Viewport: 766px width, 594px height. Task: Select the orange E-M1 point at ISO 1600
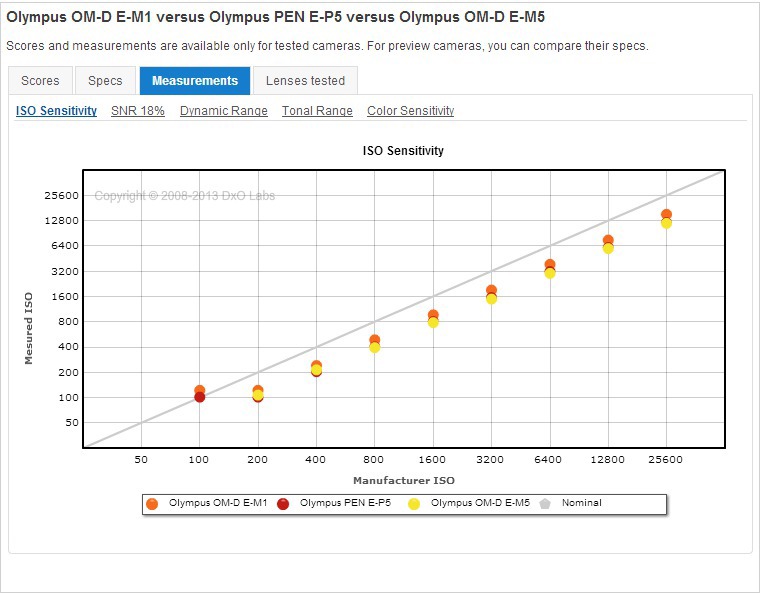tap(433, 315)
